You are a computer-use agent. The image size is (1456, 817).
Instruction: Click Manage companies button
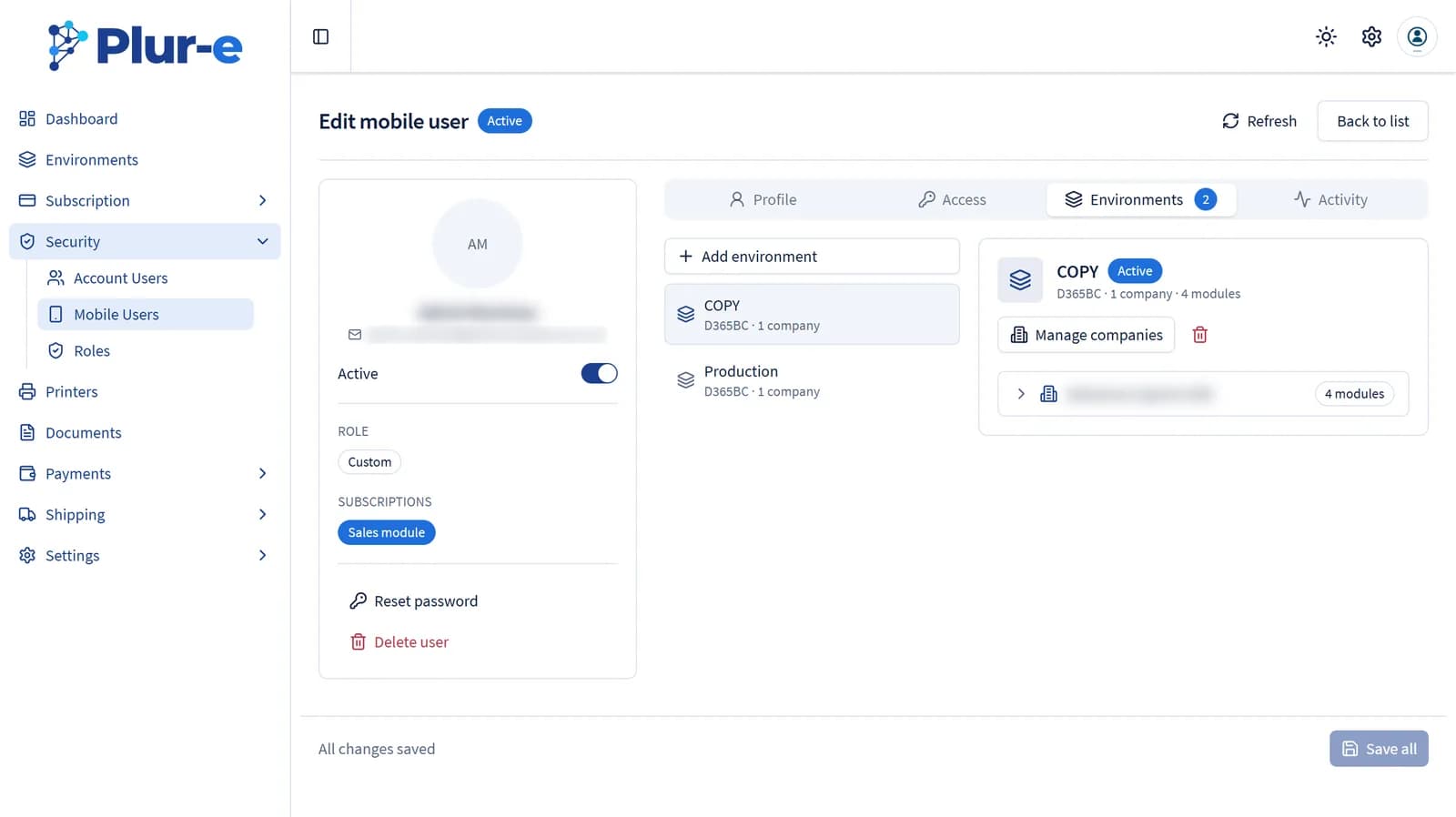pyautogui.click(x=1087, y=335)
